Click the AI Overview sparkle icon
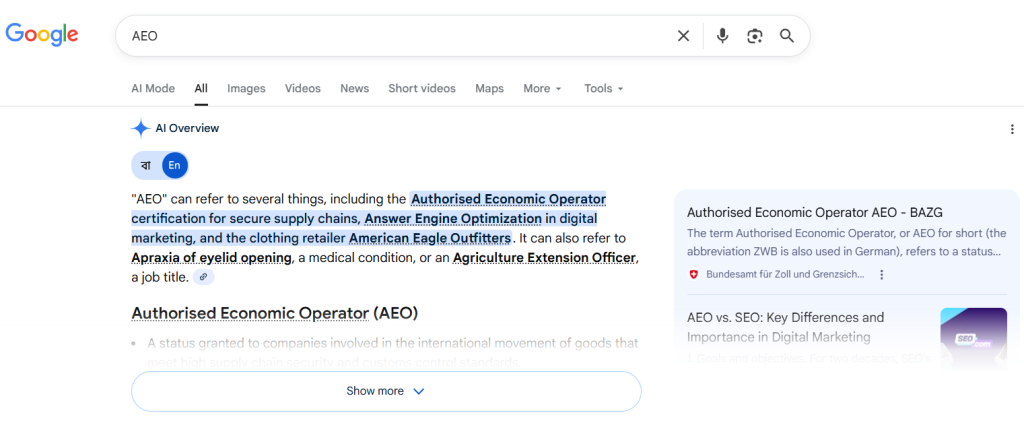This screenshot has height=421, width=1024. click(x=140, y=129)
